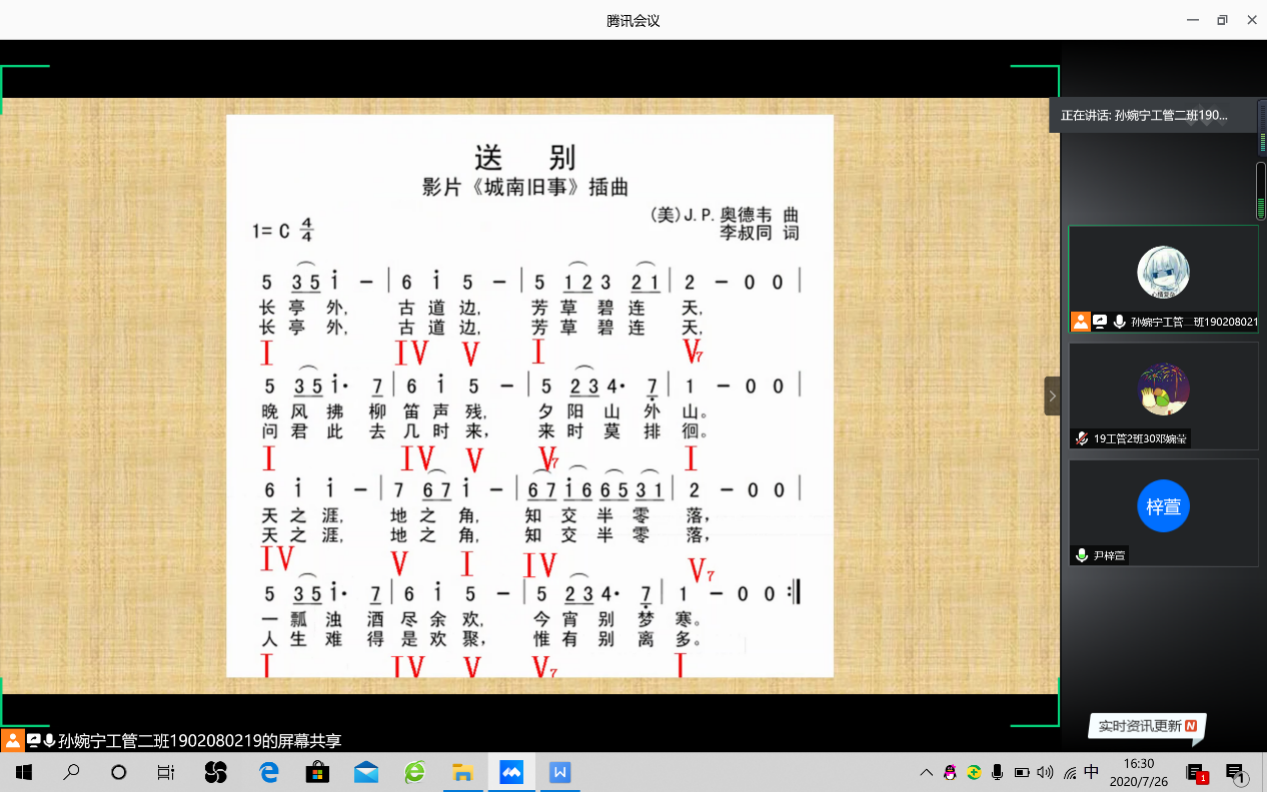This screenshot has width=1267, height=792.
Task: Open Tencent Meeting from the taskbar
Action: [x=511, y=772]
